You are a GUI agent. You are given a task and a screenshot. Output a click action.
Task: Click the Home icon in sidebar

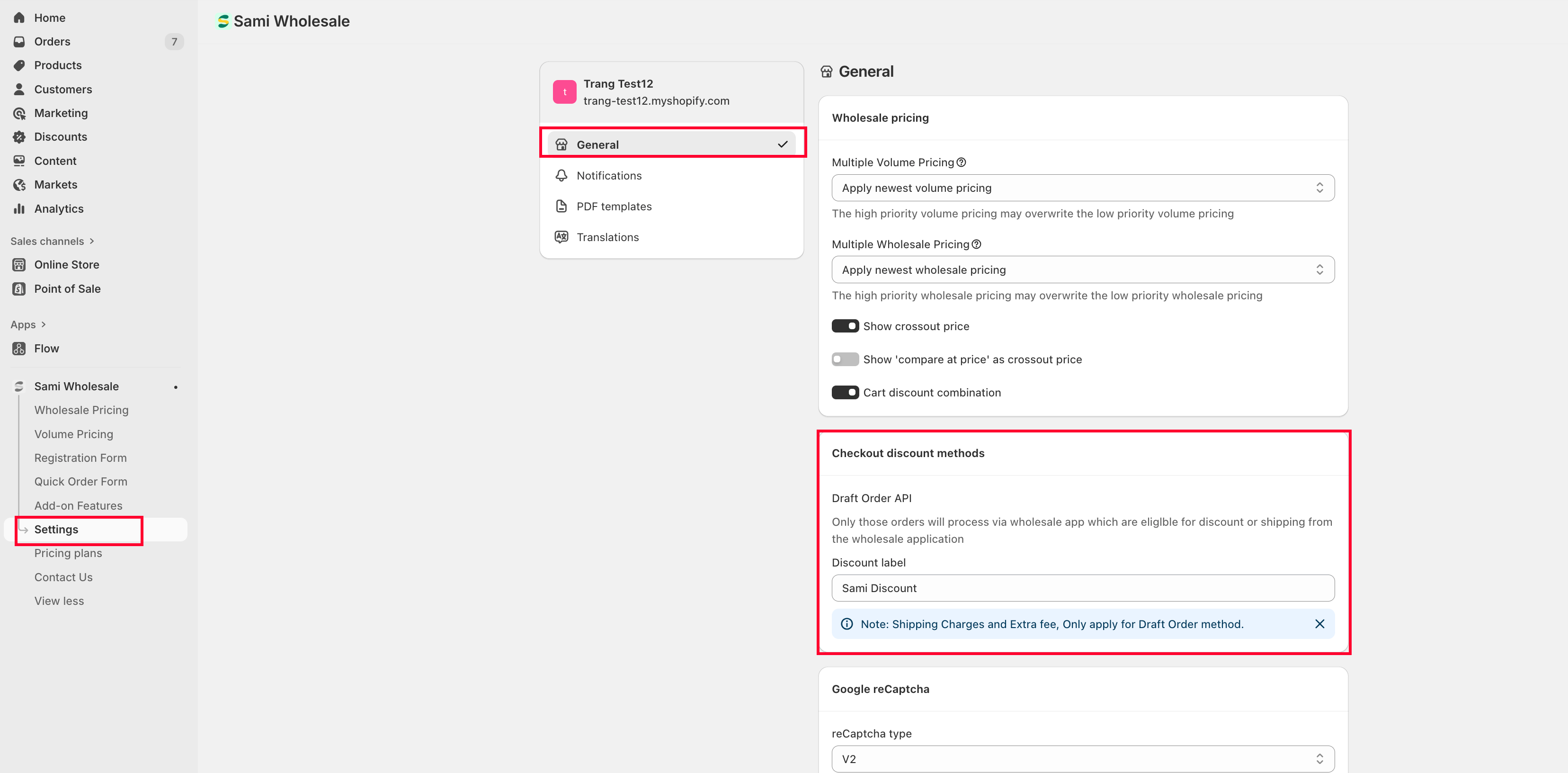click(x=19, y=18)
